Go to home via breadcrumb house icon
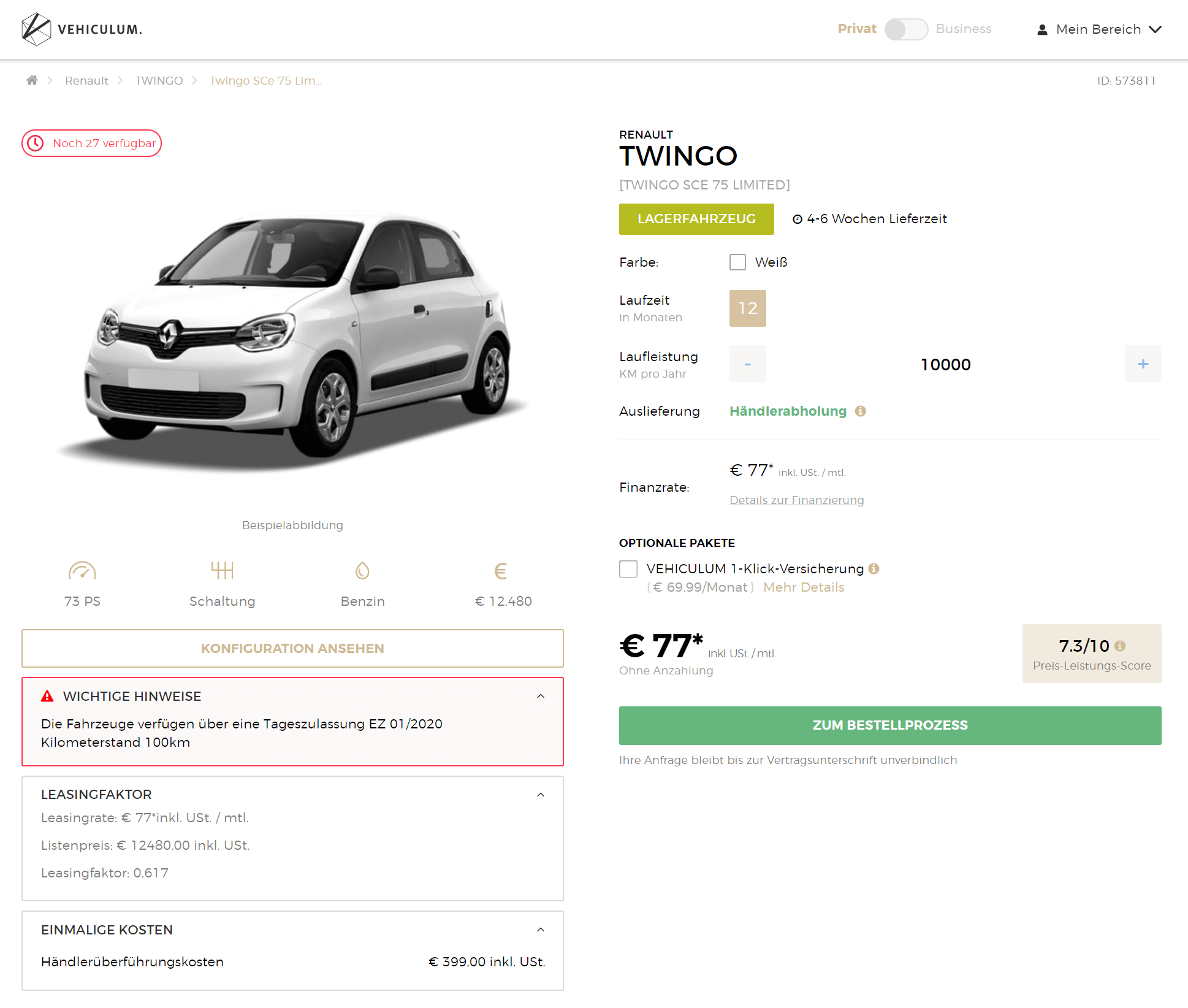1188x1008 pixels. (x=32, y=80)
